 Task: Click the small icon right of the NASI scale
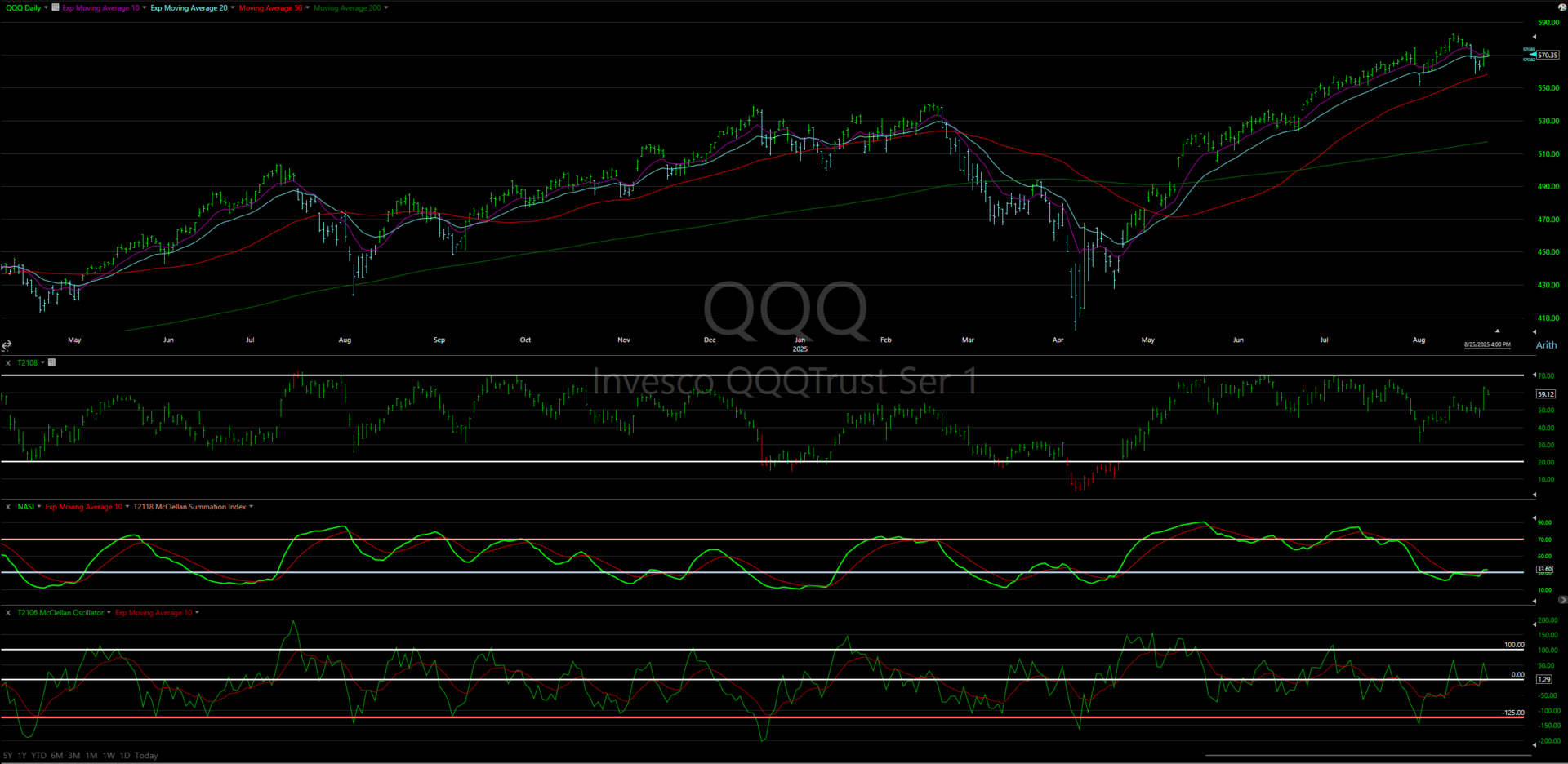tap(1562, 600)
